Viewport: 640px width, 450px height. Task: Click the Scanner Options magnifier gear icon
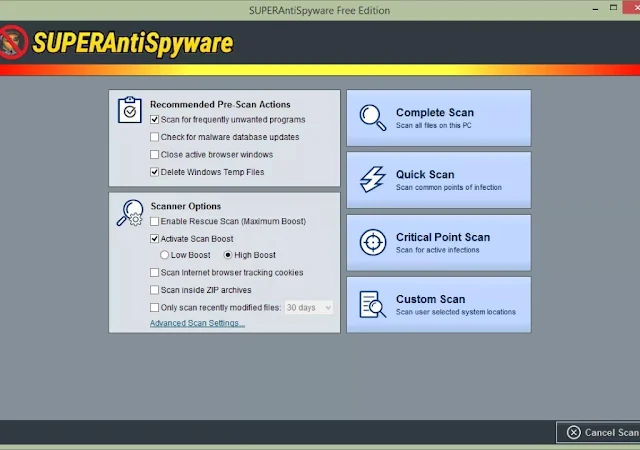tap(130, 213)
